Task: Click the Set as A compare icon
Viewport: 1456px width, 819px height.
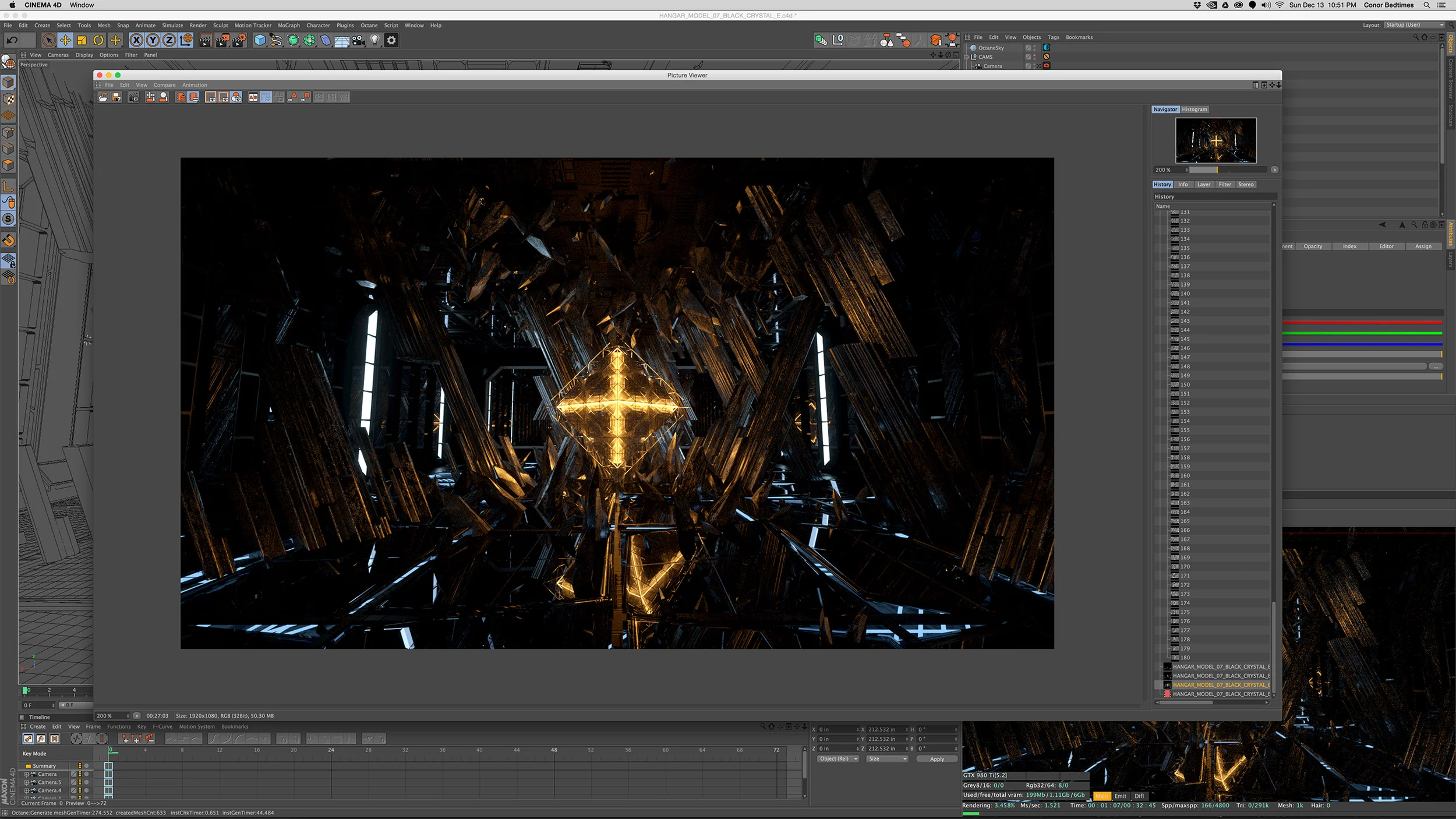Action: [x=293, y=97]
